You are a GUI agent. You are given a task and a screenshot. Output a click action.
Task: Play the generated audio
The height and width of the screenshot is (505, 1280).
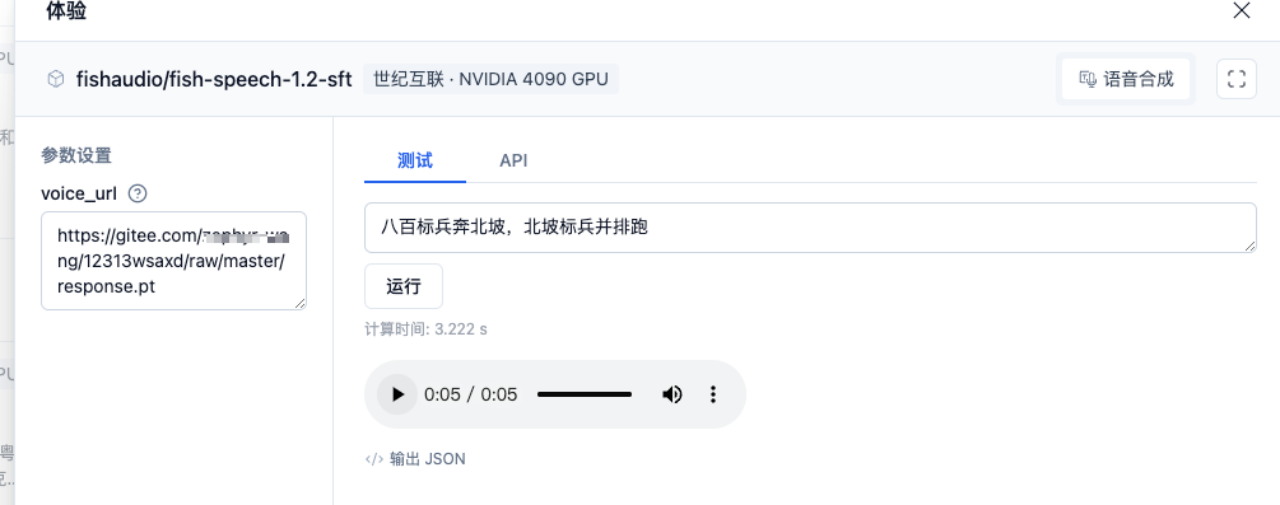[x=398, y=394]
